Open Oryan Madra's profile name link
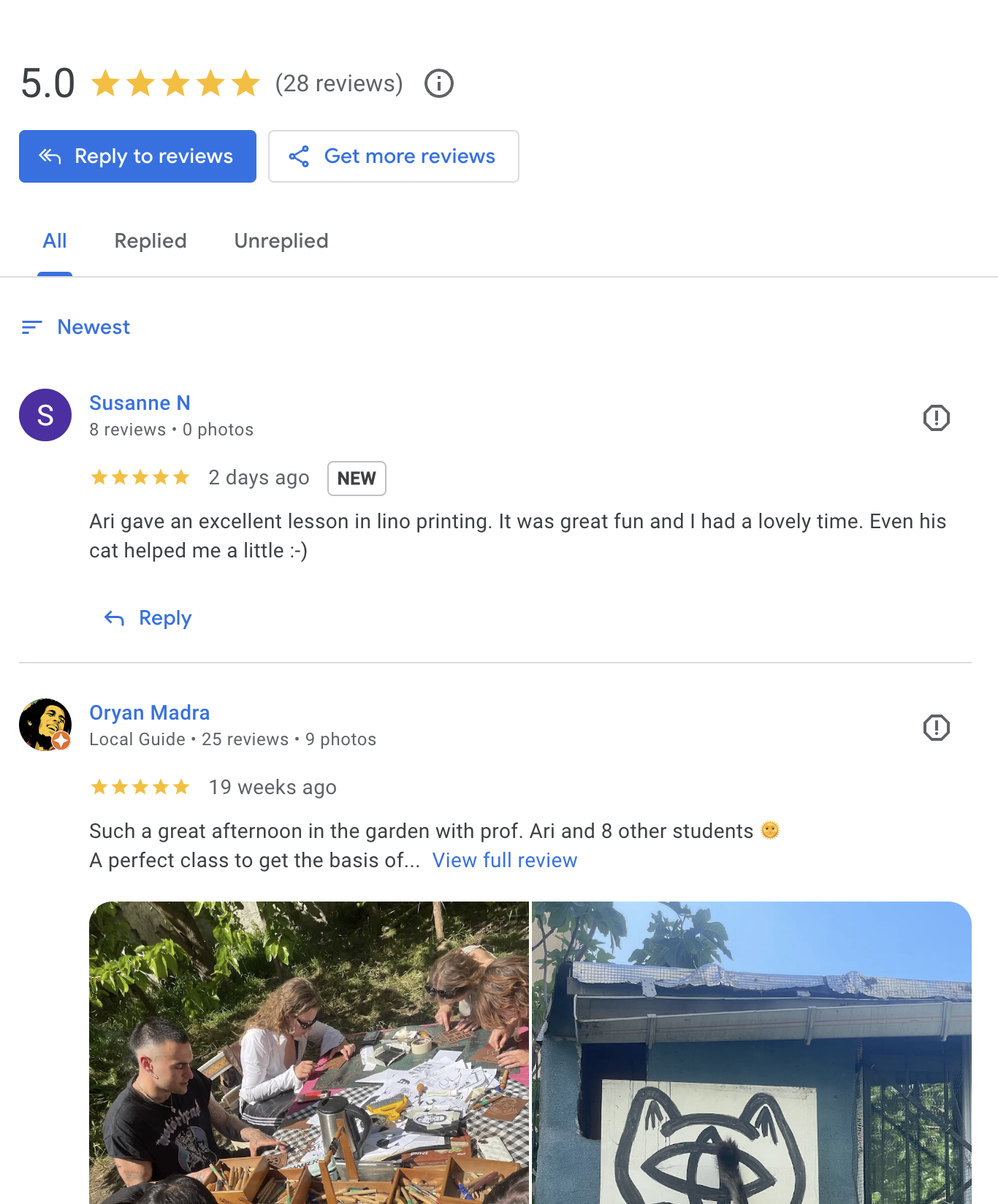The width and height of the screenshot is (998, 1204). point(149,713)
